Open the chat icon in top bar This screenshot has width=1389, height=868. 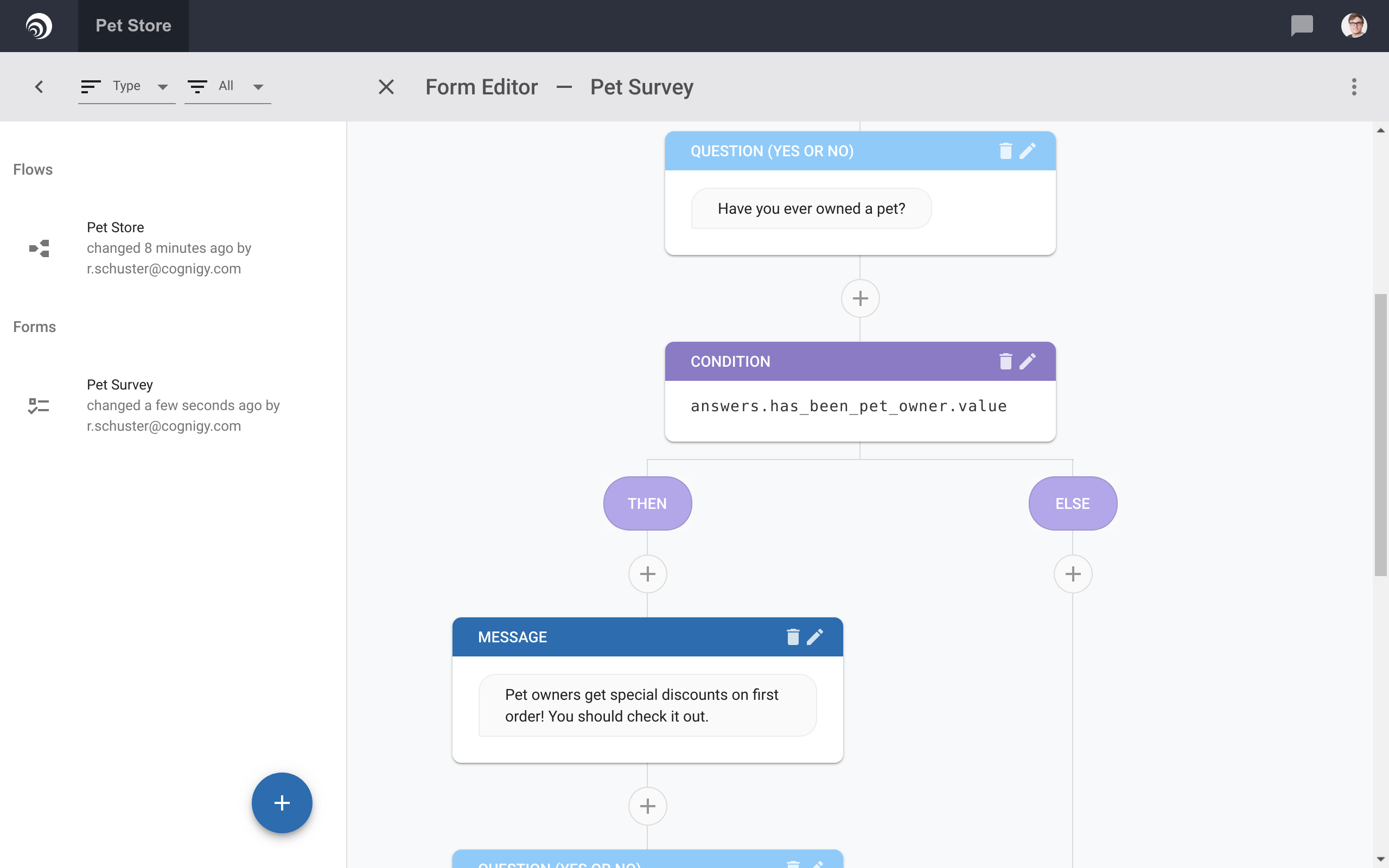1301,25
